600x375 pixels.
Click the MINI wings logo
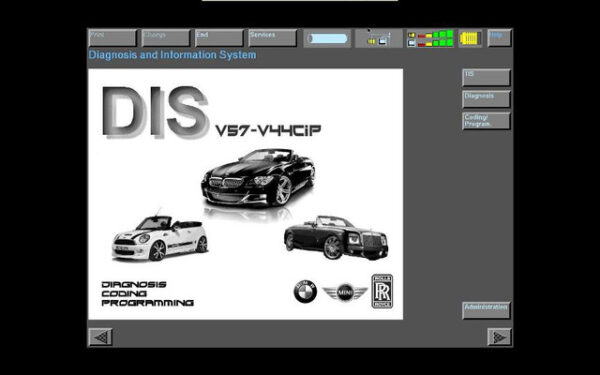345,293
